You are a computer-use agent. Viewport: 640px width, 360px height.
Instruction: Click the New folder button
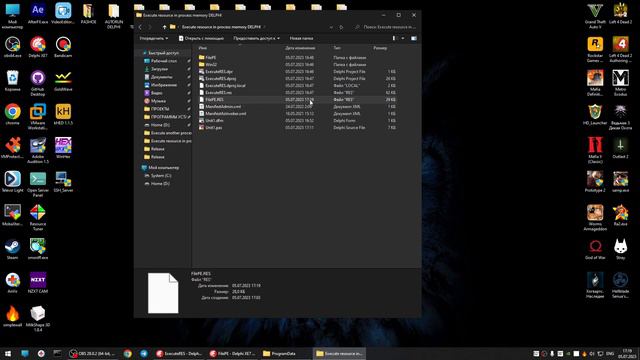(x=301, y=38)
